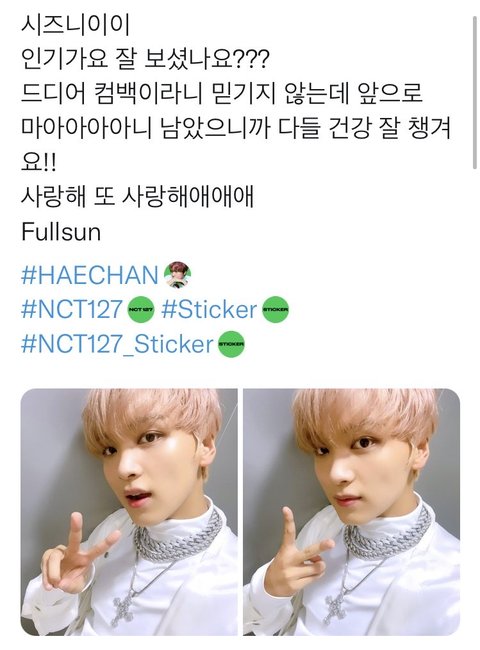This screenshot has width=480, height=650.
Task: Click the cross pendant in the left photo
Action: (123, 608)
